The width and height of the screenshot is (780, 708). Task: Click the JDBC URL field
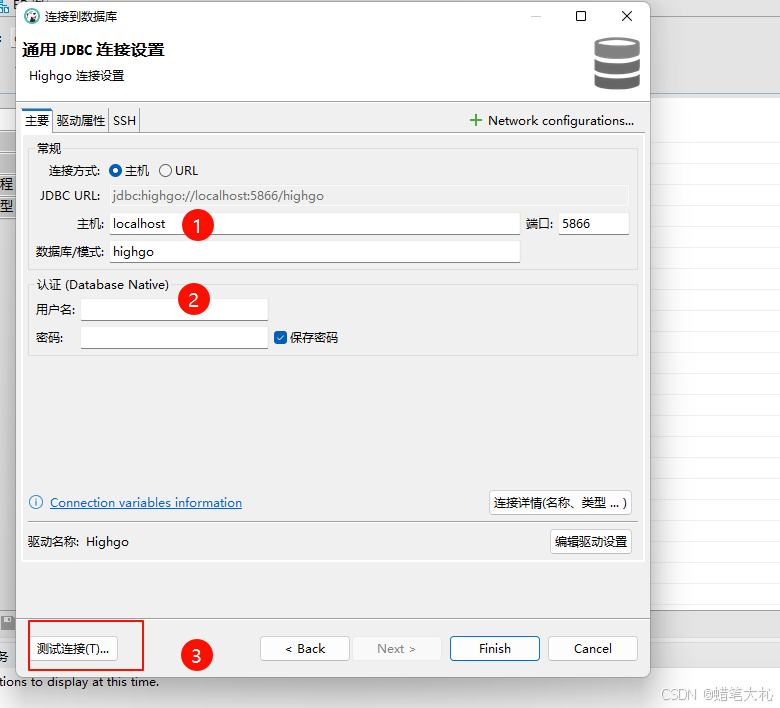coord(369,196)
